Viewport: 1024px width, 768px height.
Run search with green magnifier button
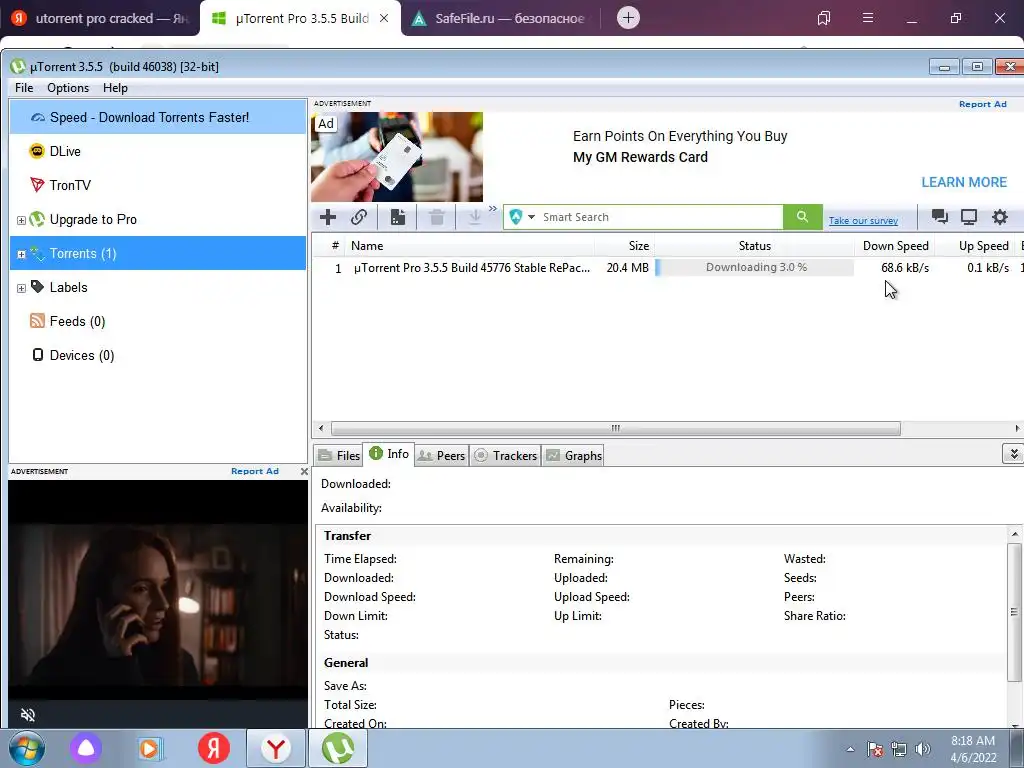pos(803,217)
